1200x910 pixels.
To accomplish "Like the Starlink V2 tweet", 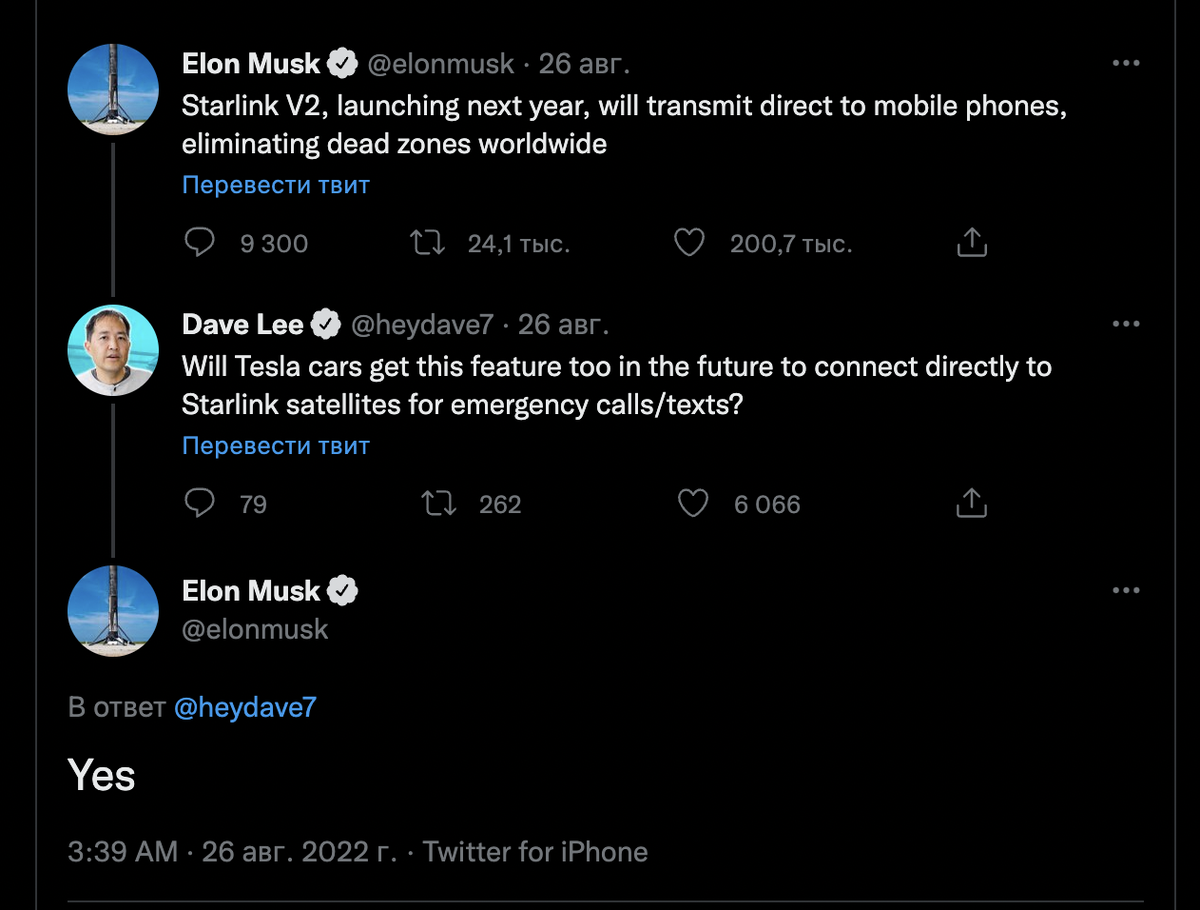I will tap(689, 243).
